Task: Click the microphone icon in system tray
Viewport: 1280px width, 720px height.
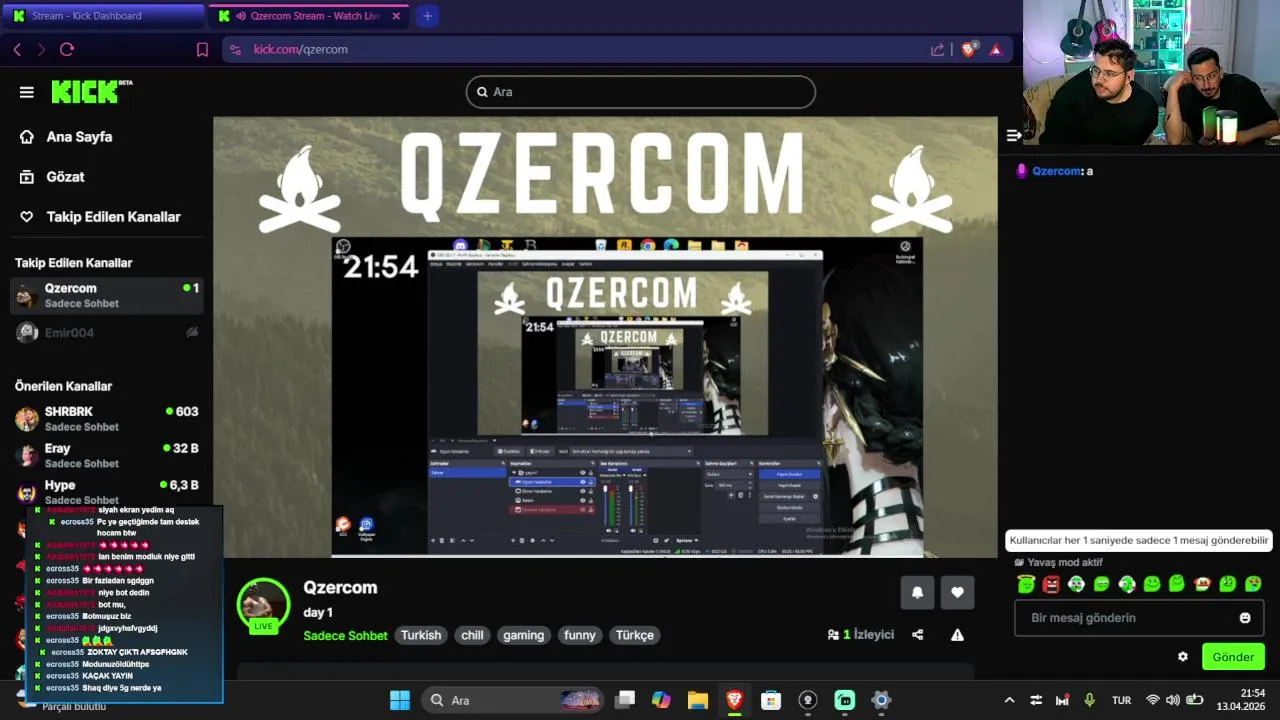Action: [x=1089, y=700]
